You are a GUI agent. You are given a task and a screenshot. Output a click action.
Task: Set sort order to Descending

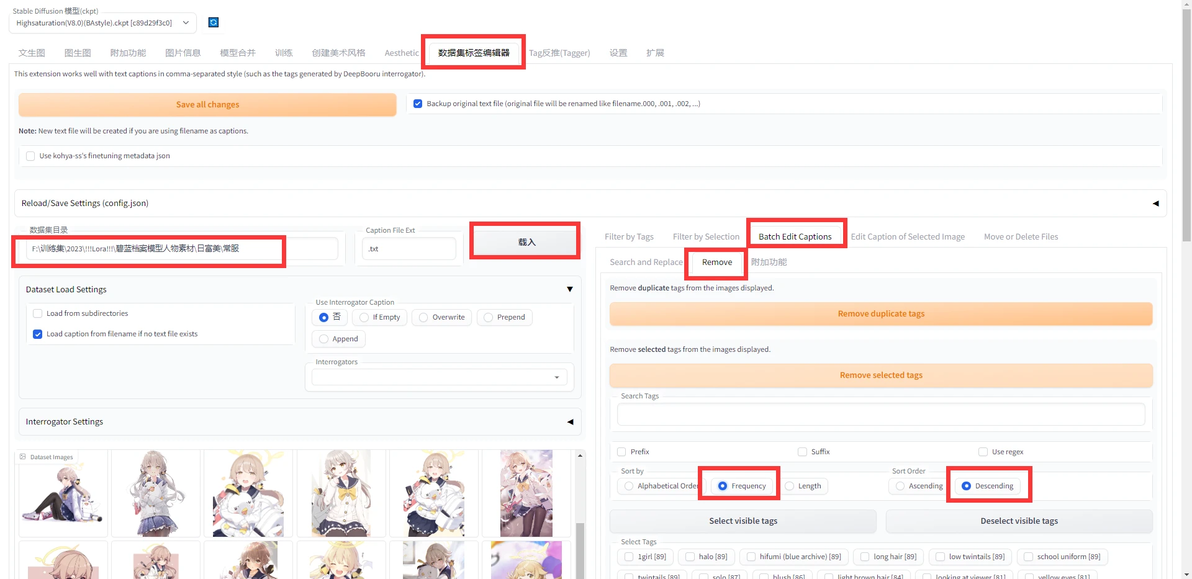pyautogui.click(x=988, y=486)
